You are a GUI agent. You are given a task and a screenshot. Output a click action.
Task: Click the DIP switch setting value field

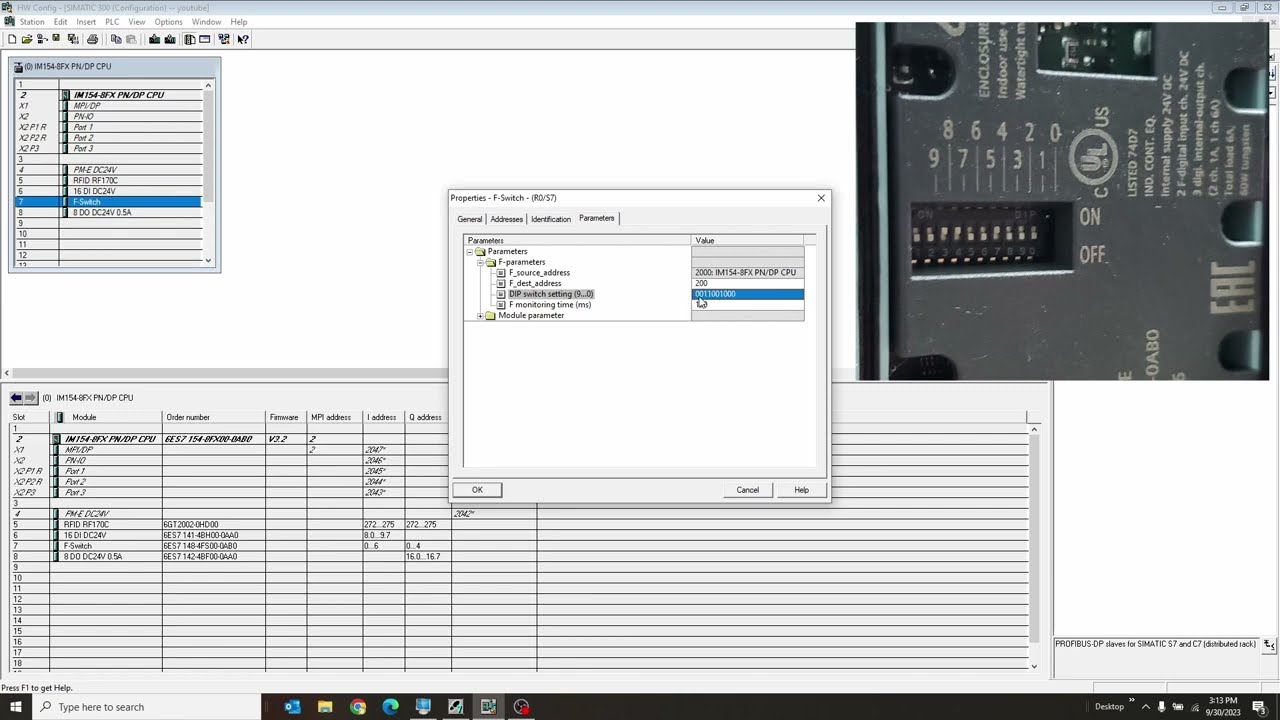click(x=748, y=294)
